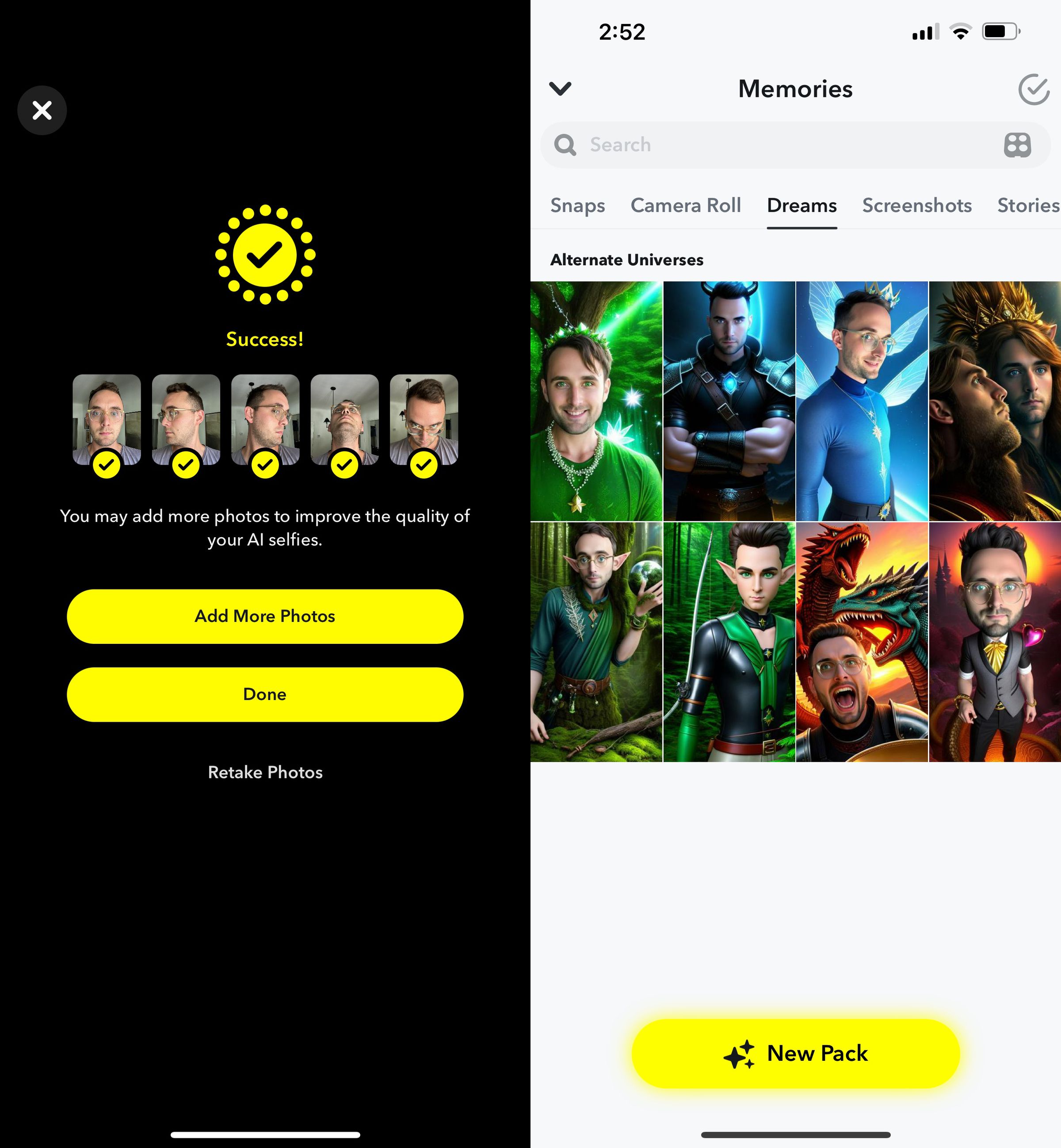Image resolution: width=1061 pixels, height=1148 pixels.
Task: Tap the Snaps tab in Memories
Action: [578, 206]
